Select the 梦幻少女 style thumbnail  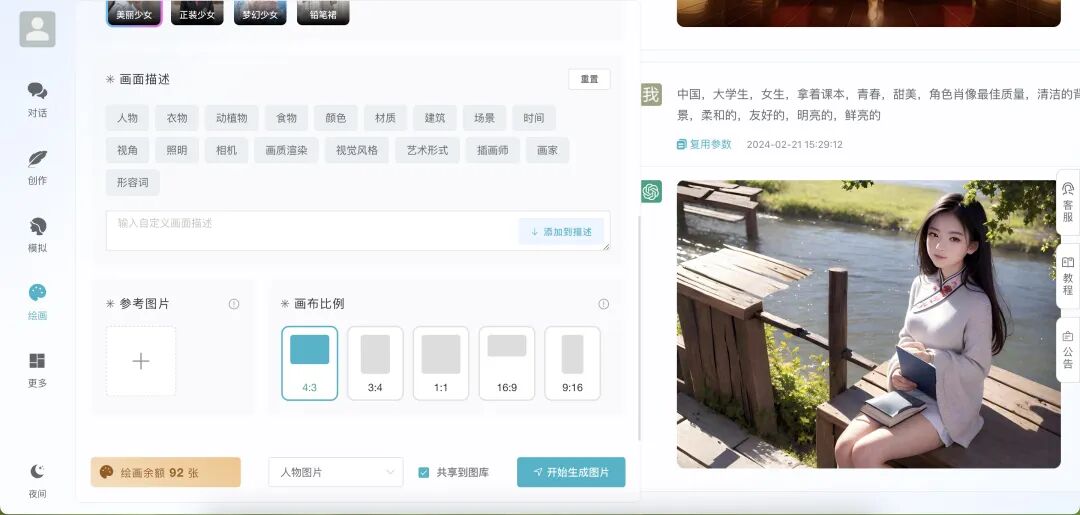260,13
